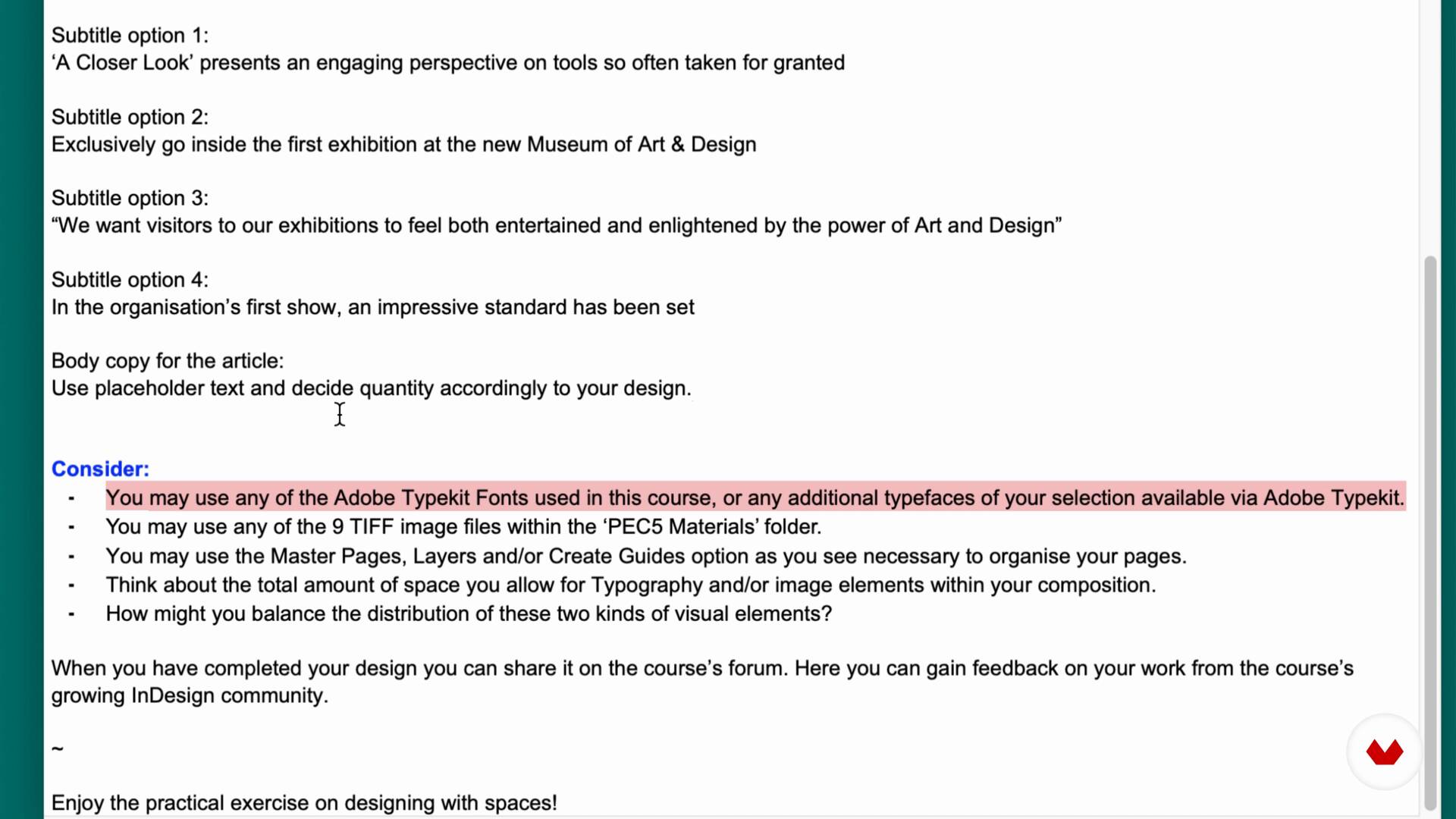
Task: Click the quoted 'We want visitors' sentence
Action: pyautogui.click(x=557, y=226)
